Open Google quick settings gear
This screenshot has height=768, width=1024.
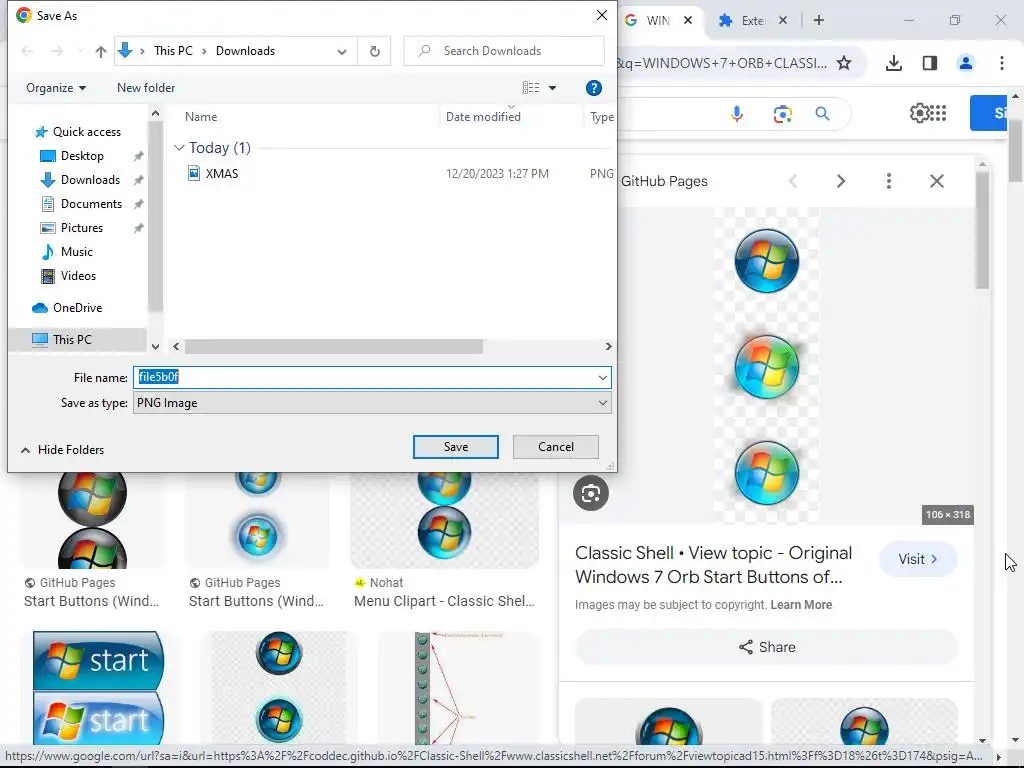coord(919,113)
